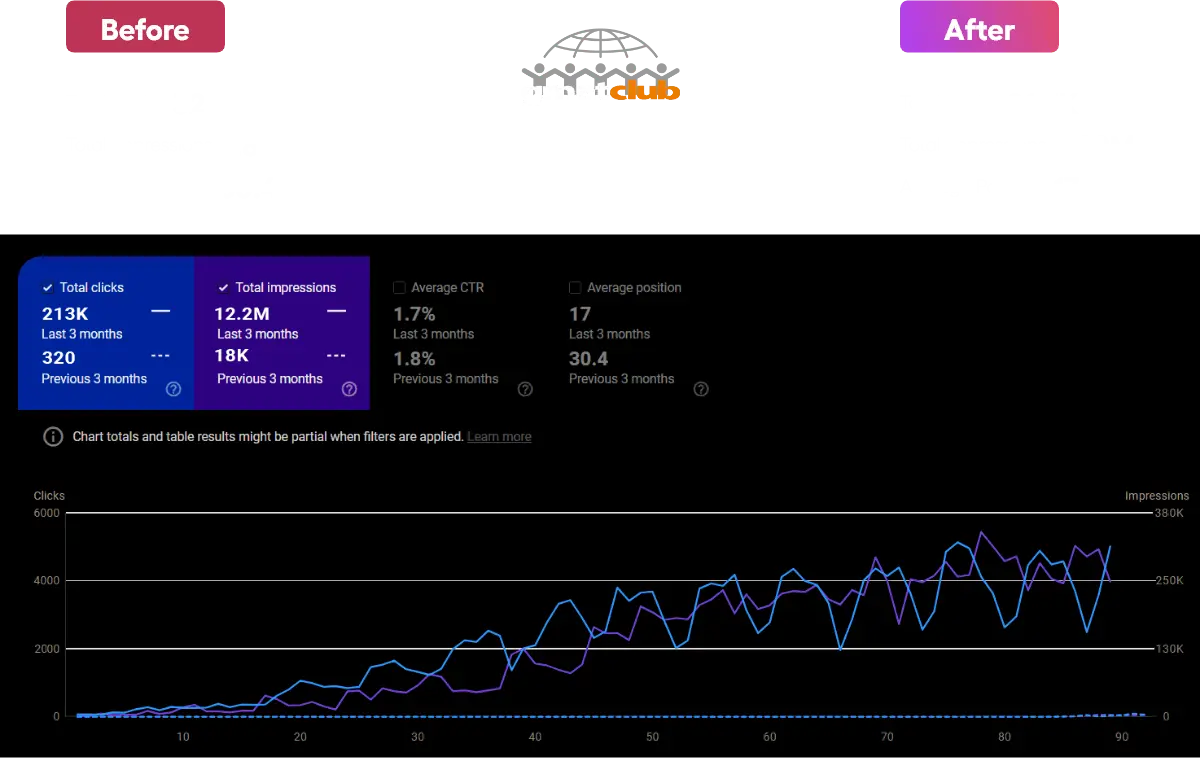Click the Before badge
The width and height of the screenshot is (1200, 758).
(x=145, y=29)
